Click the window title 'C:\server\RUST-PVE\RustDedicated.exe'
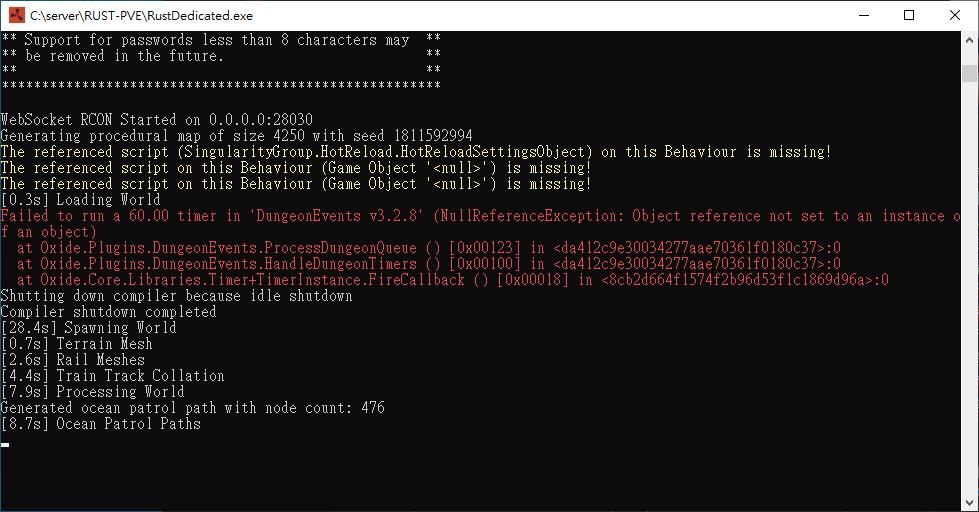The image size is (979, 512). (x=142, y=16)
